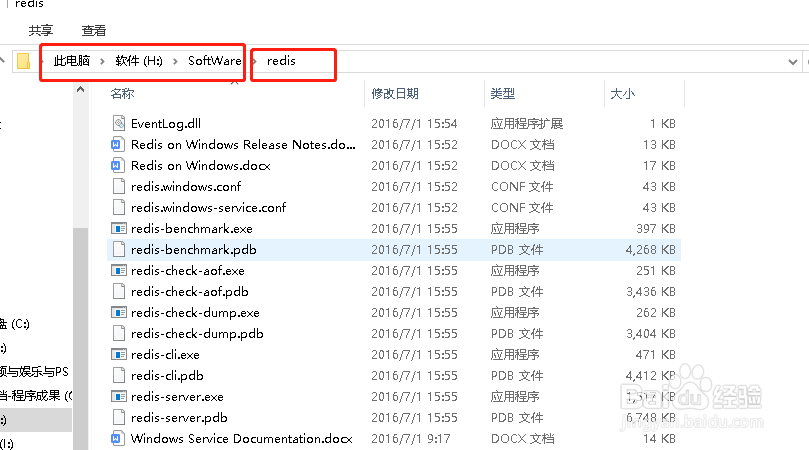Expand the chevron before redis breadcrumb

(x=255, y=61)
